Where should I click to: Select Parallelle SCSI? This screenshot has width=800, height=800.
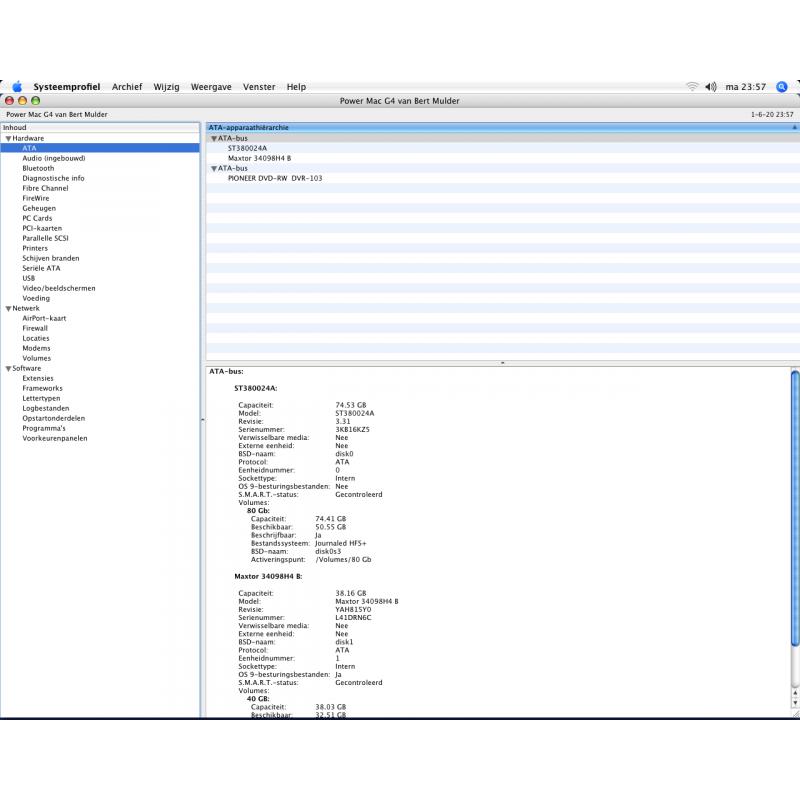(x=45, y=238)
